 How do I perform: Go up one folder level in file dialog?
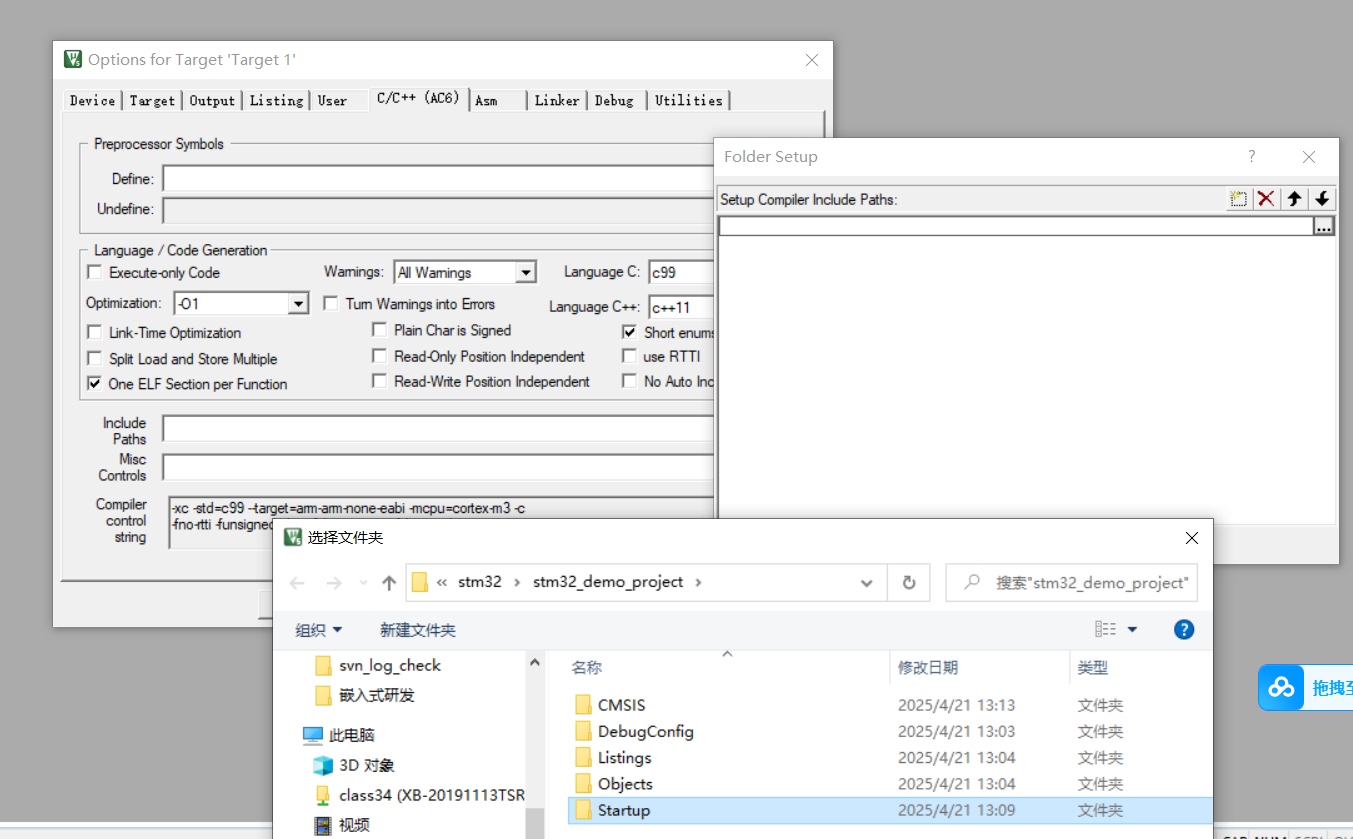tap(389, 582)
